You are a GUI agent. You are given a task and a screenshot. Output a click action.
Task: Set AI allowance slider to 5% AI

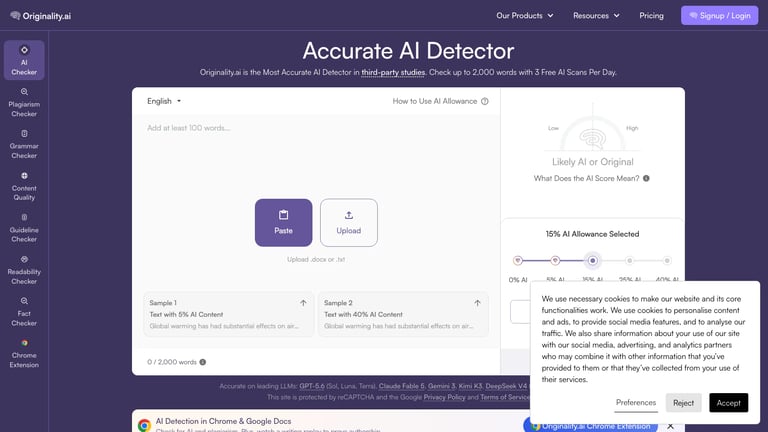pyautogui.click(x=555, y=261)
